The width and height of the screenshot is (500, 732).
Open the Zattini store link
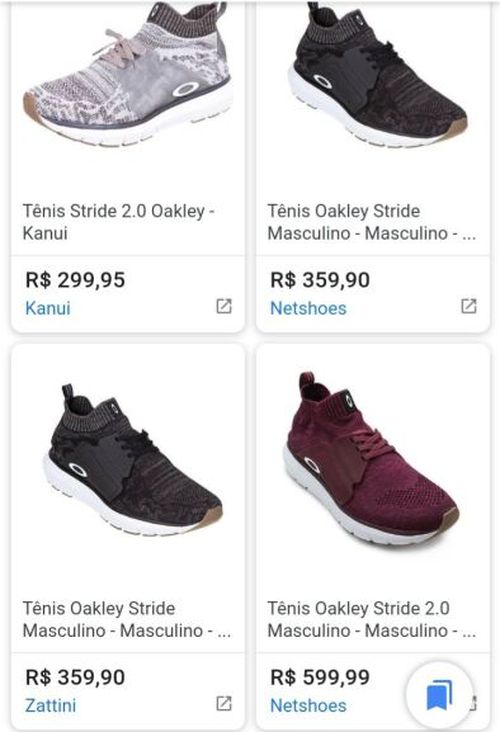tap(50, 705)
